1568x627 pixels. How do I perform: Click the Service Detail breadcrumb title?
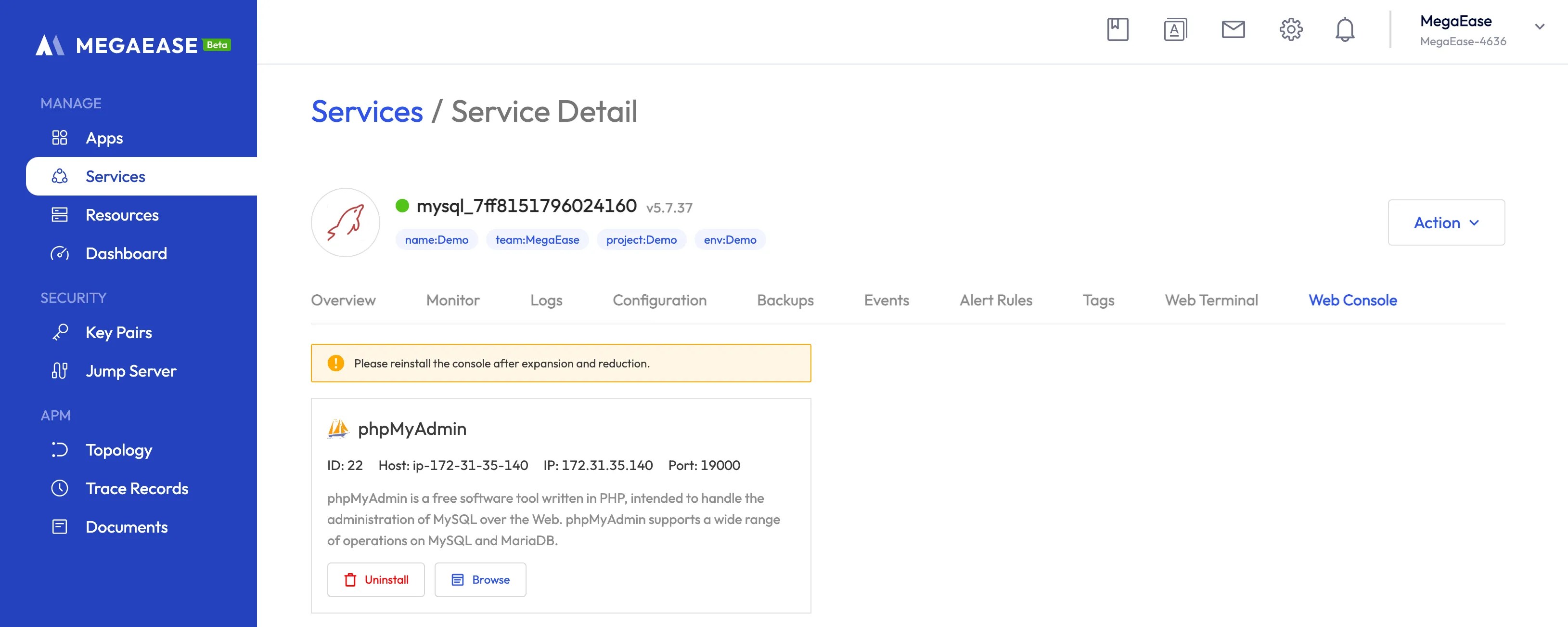[544, 112]
